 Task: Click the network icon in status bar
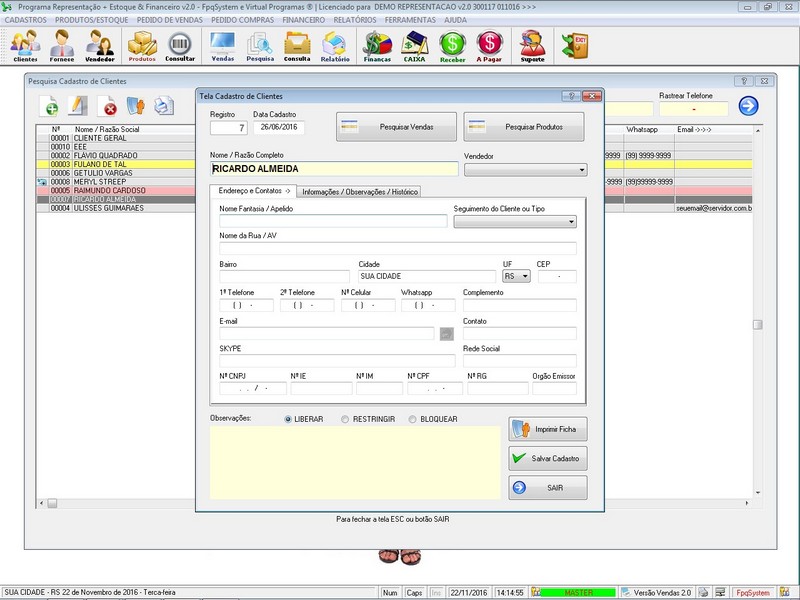[x=720, y=592]
